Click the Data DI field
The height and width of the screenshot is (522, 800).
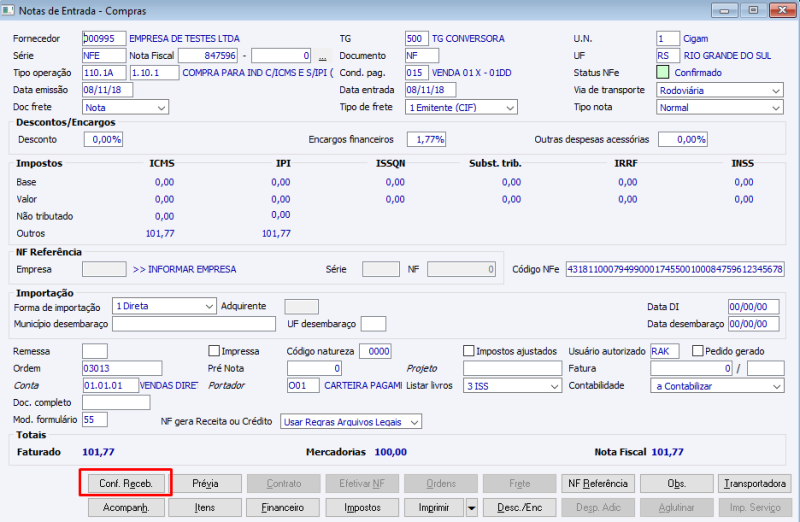[x=754, y=307]
